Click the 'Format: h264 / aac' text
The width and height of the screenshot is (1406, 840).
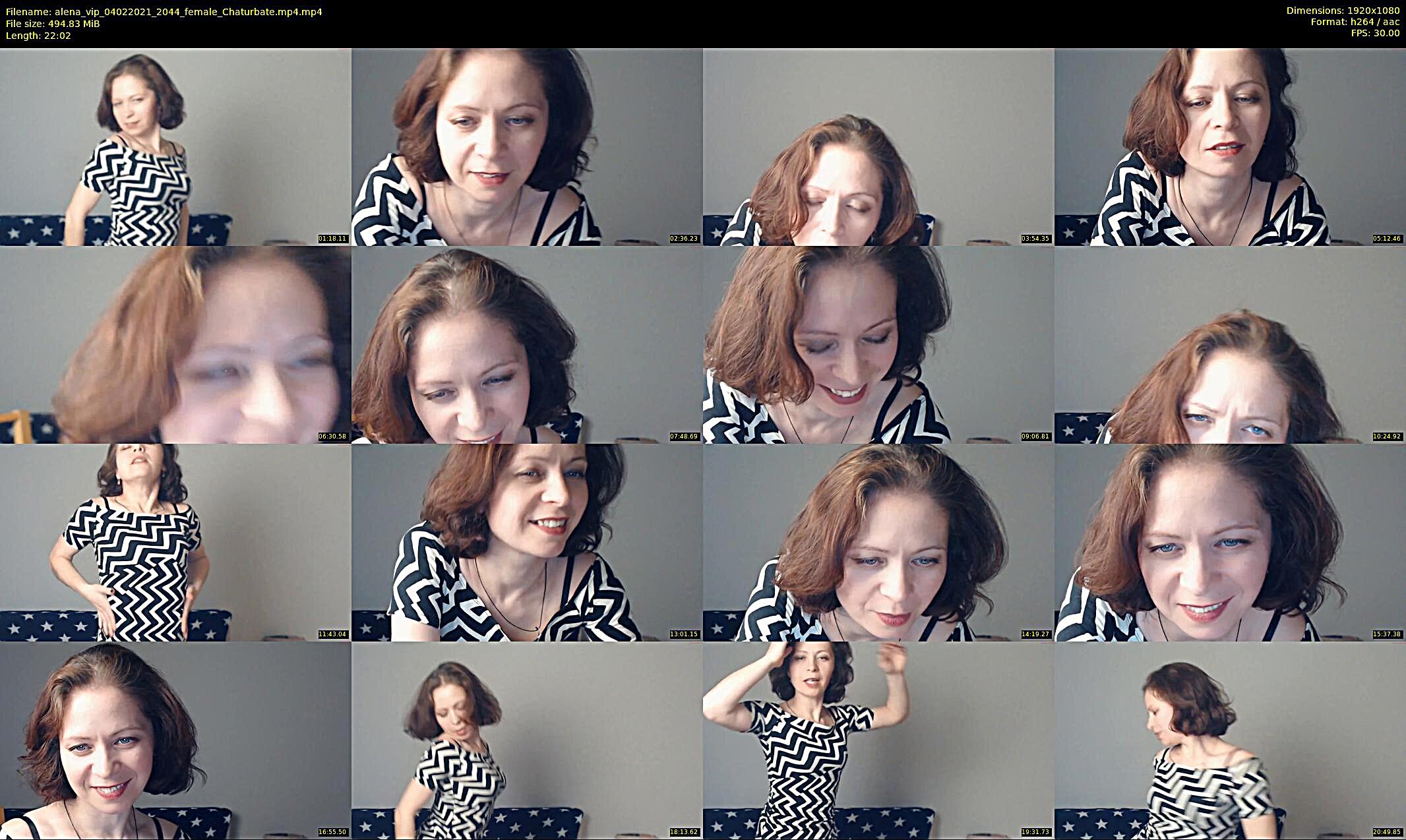[1355, 22]
